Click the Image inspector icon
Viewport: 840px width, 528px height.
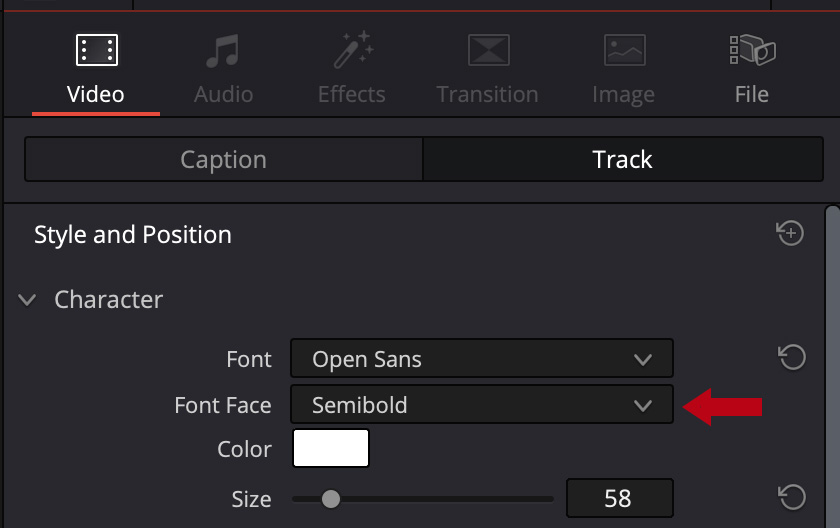click(623, 50)
